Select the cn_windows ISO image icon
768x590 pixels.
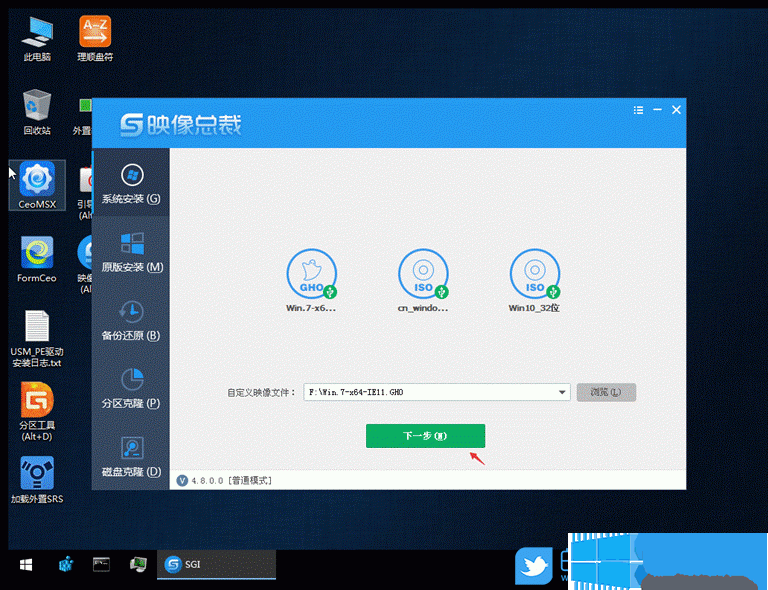423,275
